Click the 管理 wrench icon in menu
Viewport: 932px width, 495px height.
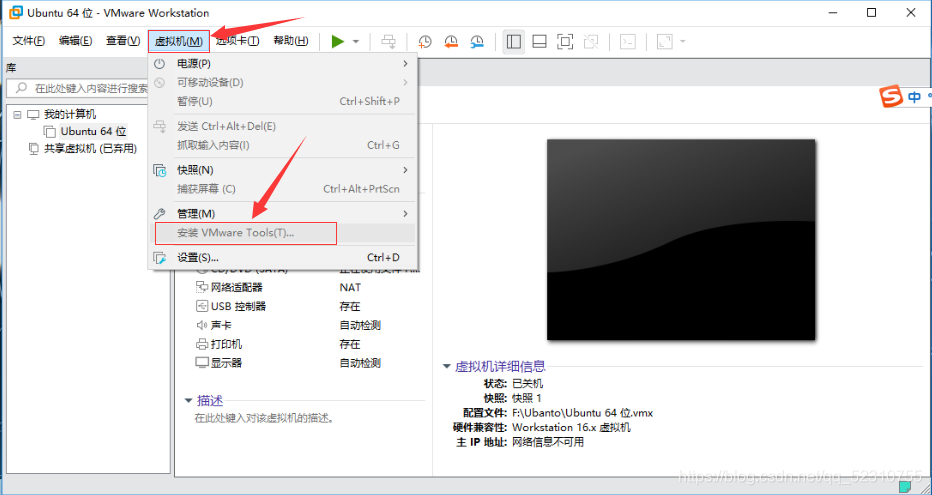pyautogui.click(x=160, y=213)
